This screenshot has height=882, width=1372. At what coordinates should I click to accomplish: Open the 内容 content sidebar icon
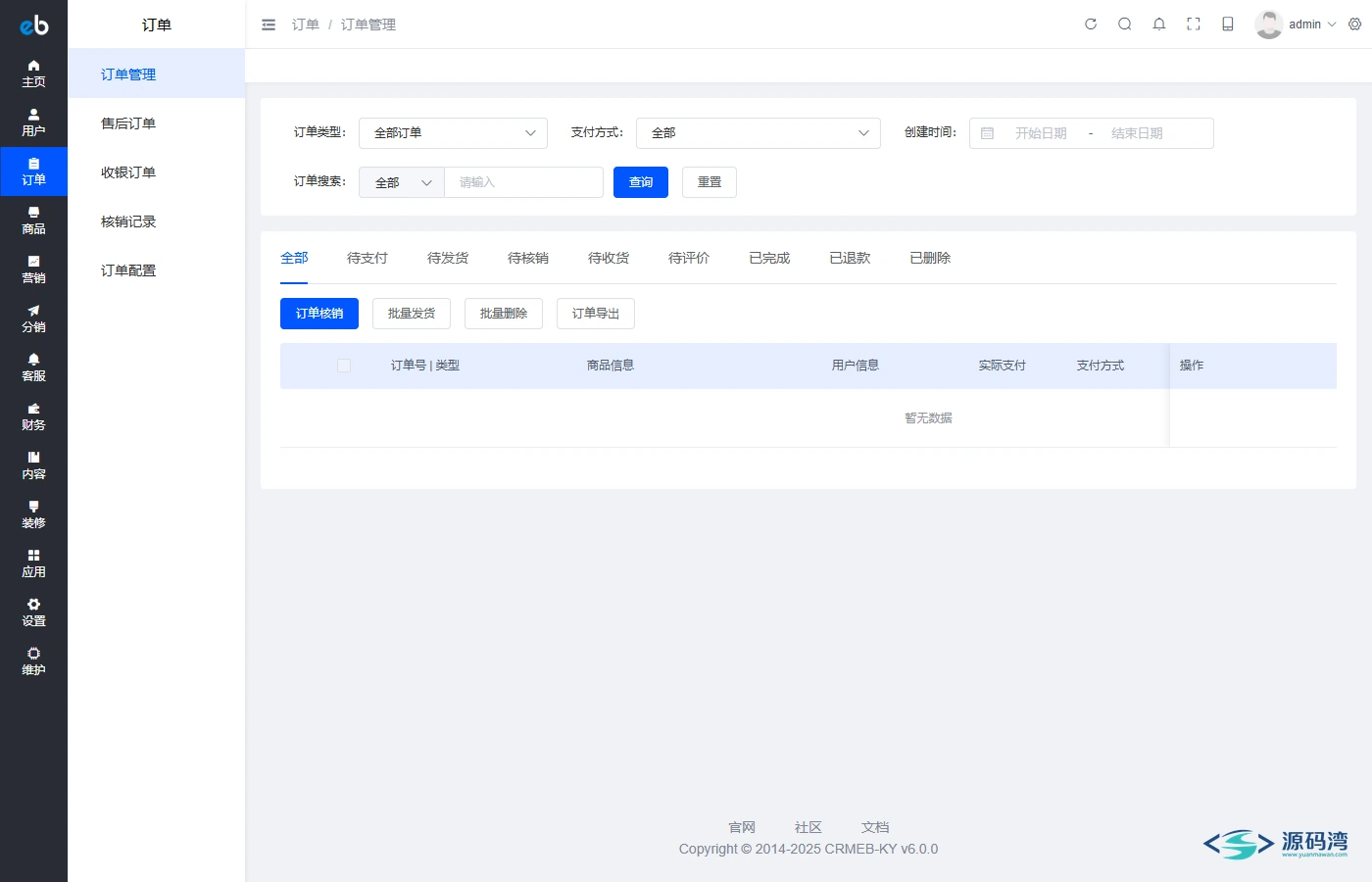click(33, 465)
